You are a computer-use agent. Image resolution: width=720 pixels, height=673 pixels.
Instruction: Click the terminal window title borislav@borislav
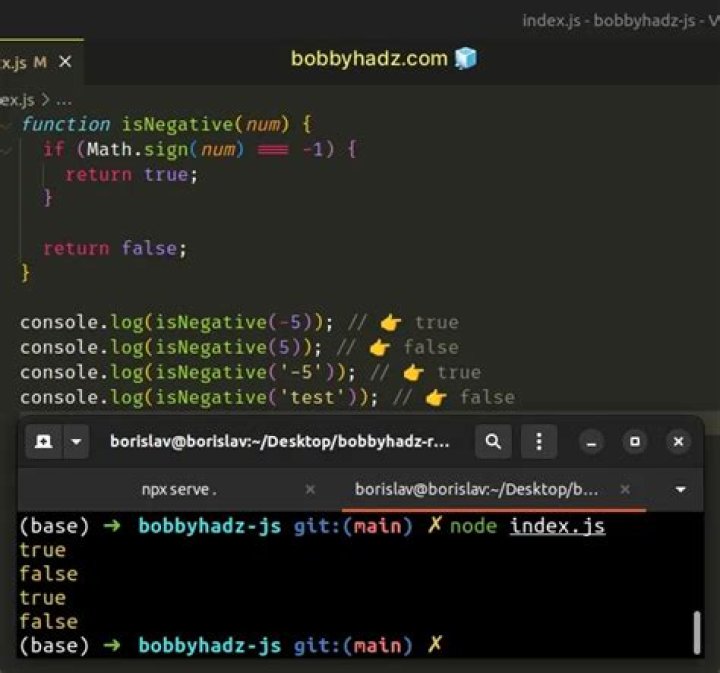point(280,441)
